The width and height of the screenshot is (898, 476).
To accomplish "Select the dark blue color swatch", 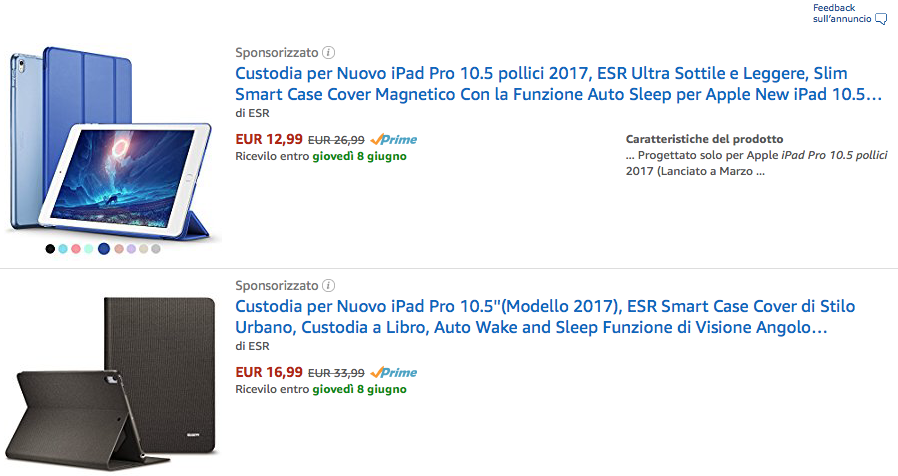I will pos(104,249).
